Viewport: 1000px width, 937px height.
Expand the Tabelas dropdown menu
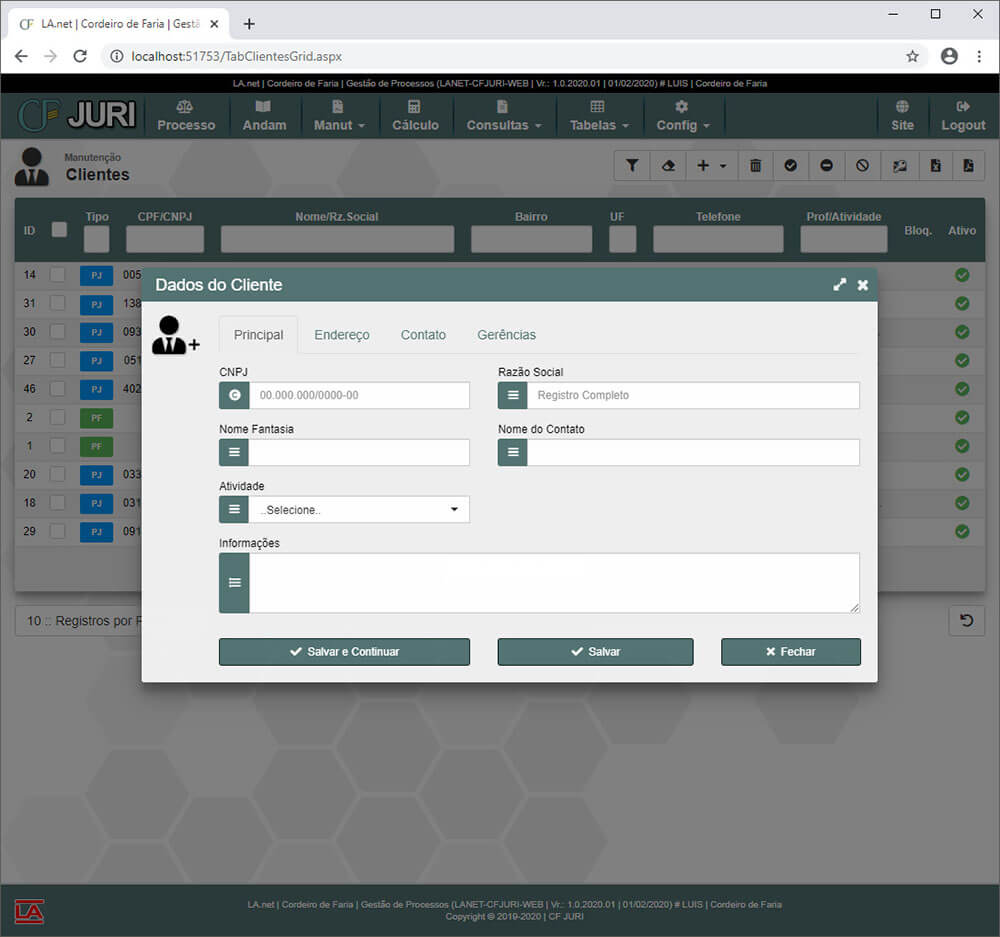point(599,116)
